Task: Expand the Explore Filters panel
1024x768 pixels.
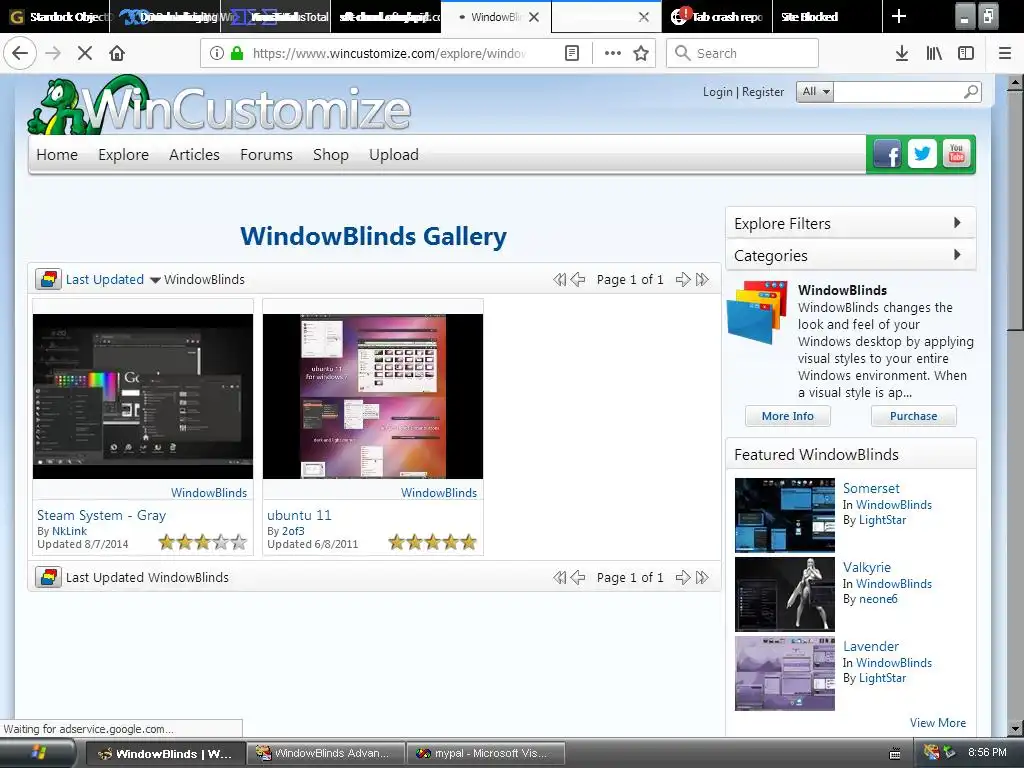Action: 851,223
